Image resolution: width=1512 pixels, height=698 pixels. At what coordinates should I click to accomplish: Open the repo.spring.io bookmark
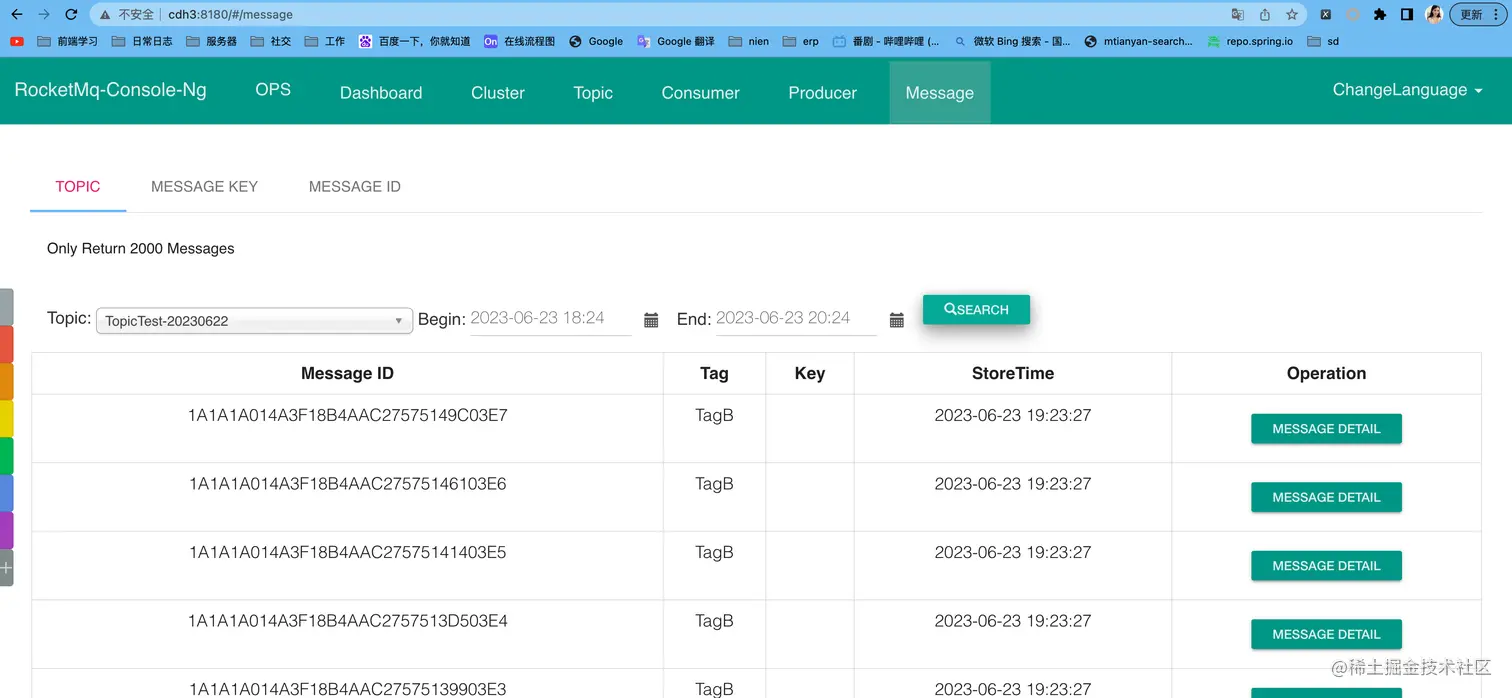1250,42
